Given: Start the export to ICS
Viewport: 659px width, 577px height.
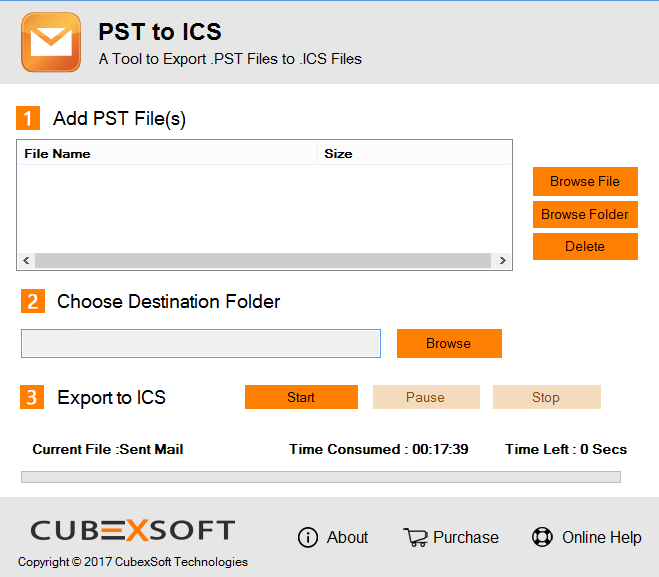Looking at the screenshot, I should click(x=301, y=397).
